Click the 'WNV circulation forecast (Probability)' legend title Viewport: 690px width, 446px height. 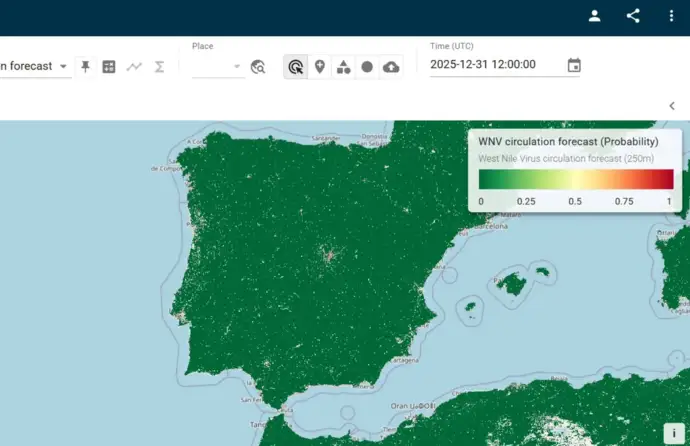coord(568,142)
